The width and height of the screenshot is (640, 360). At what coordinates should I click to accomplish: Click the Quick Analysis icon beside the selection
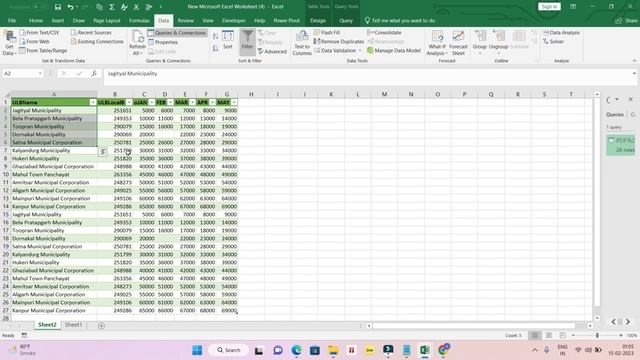[x=103, y=152]
